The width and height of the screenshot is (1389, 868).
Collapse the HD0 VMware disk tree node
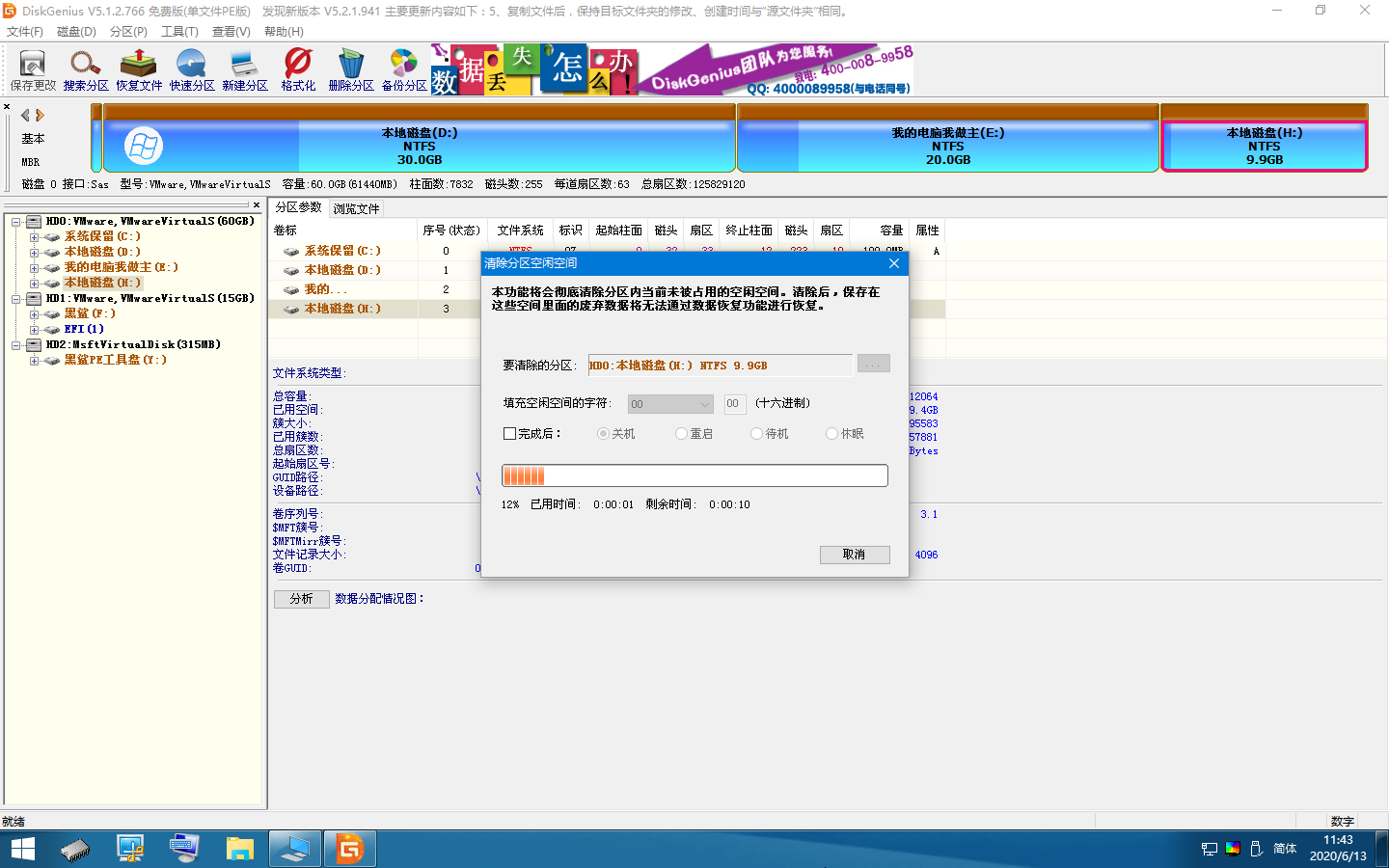click(x=16, y=222)
